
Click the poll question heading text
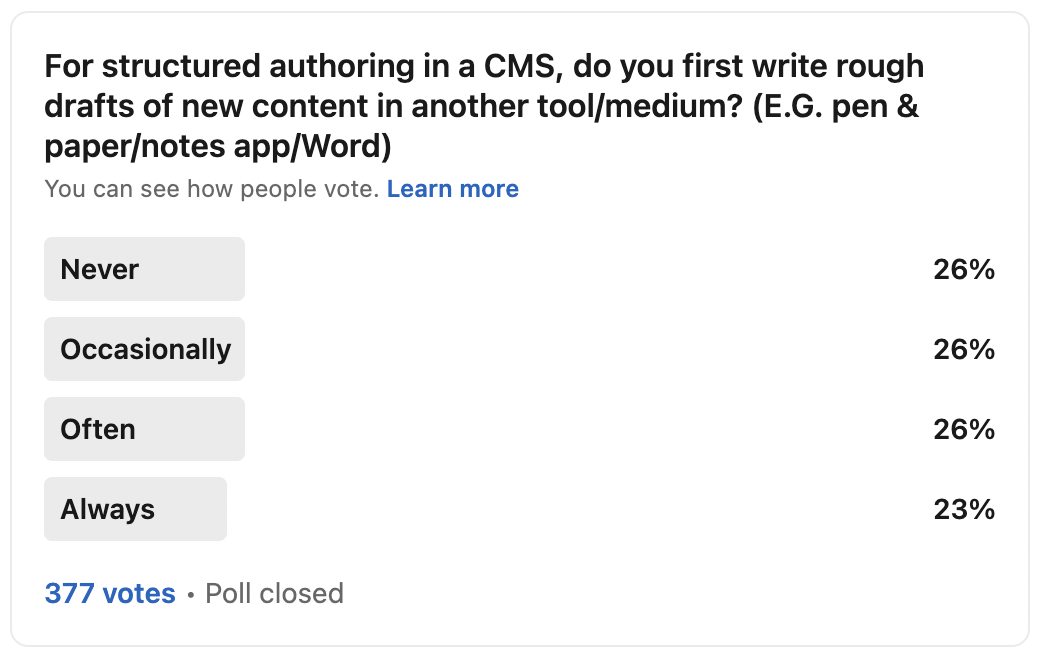[x=484, y=107]
